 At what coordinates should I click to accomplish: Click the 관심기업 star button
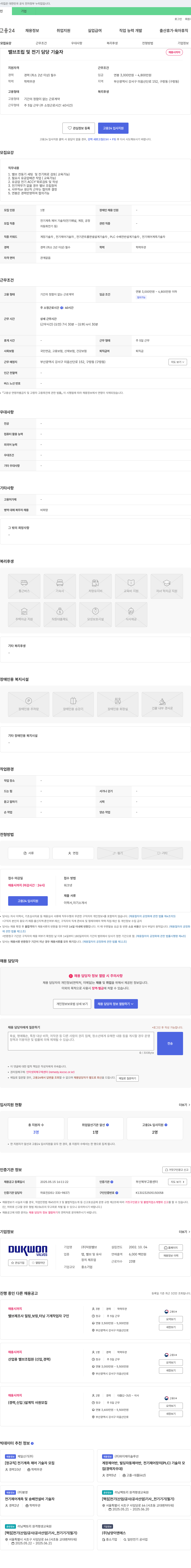pyautogui.click(x=18, y=1263)
